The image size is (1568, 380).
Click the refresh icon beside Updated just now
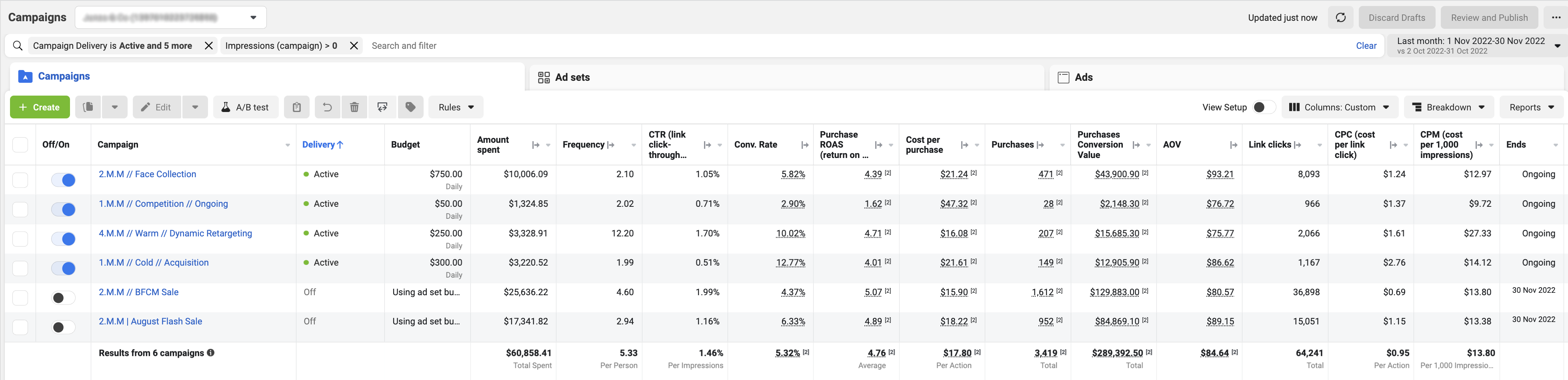[x=1340, y=18]
